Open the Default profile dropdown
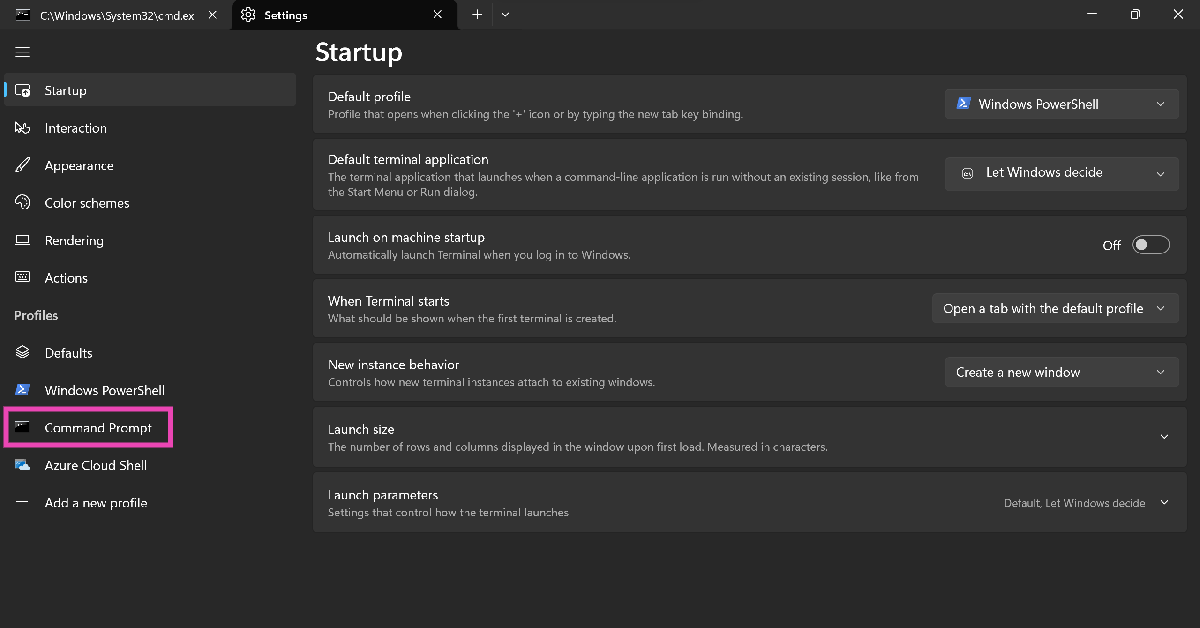Screen dimensions: 1200x628 1059,104
